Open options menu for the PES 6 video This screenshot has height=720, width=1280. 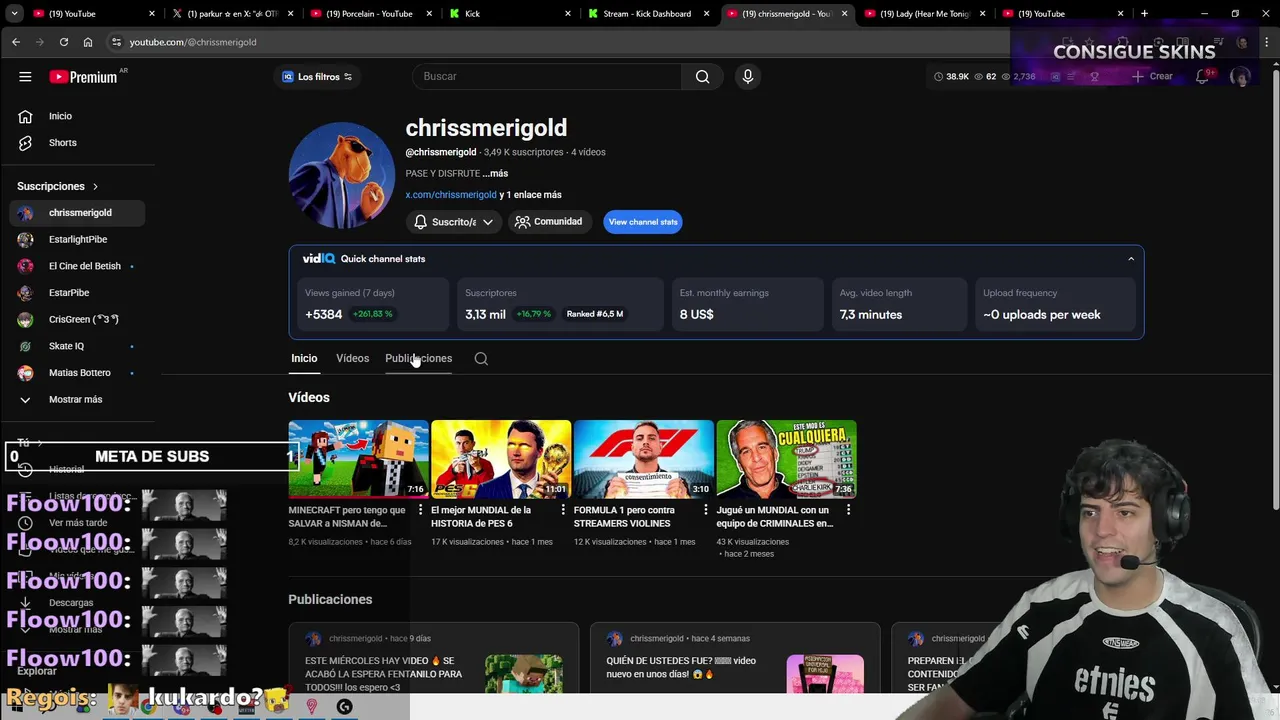[x=563, y=510]
